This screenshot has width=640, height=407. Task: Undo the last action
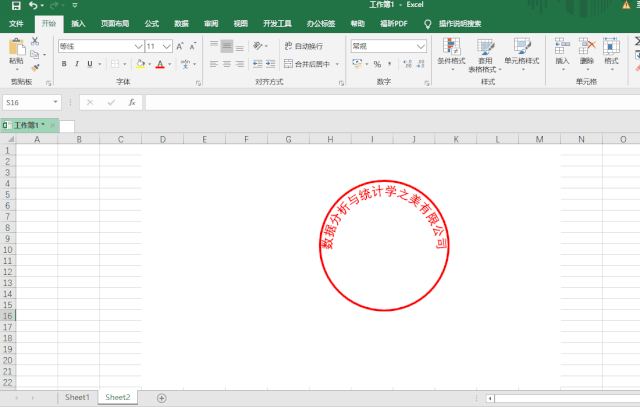[33, 5]
